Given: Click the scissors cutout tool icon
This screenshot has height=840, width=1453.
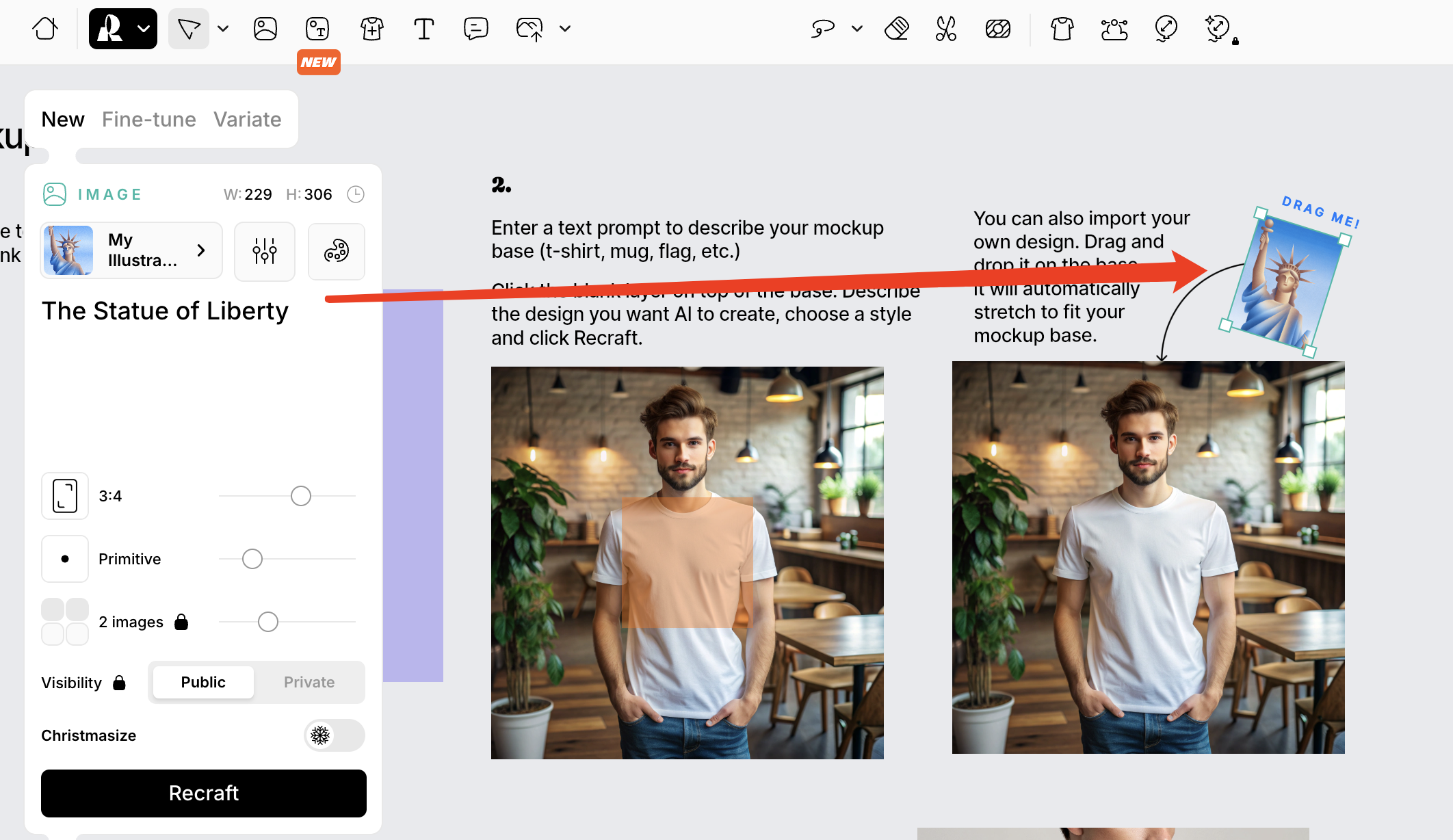Looking at the screenshot, I should [946, 29].
